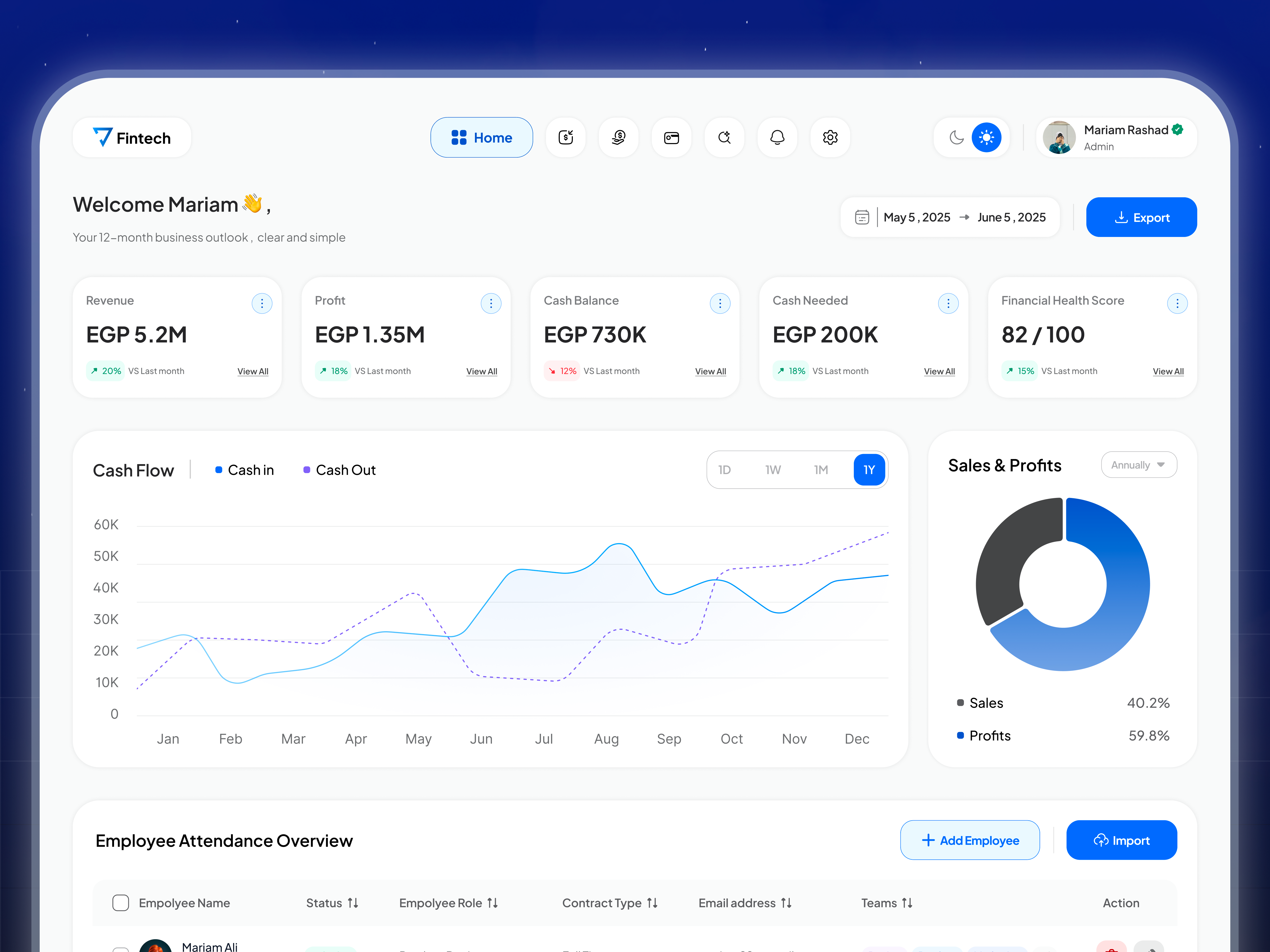The height and width of the screenshot is (952, 1270).
Task: Open Cash Balance card options menu
Action: pos(720,303)
